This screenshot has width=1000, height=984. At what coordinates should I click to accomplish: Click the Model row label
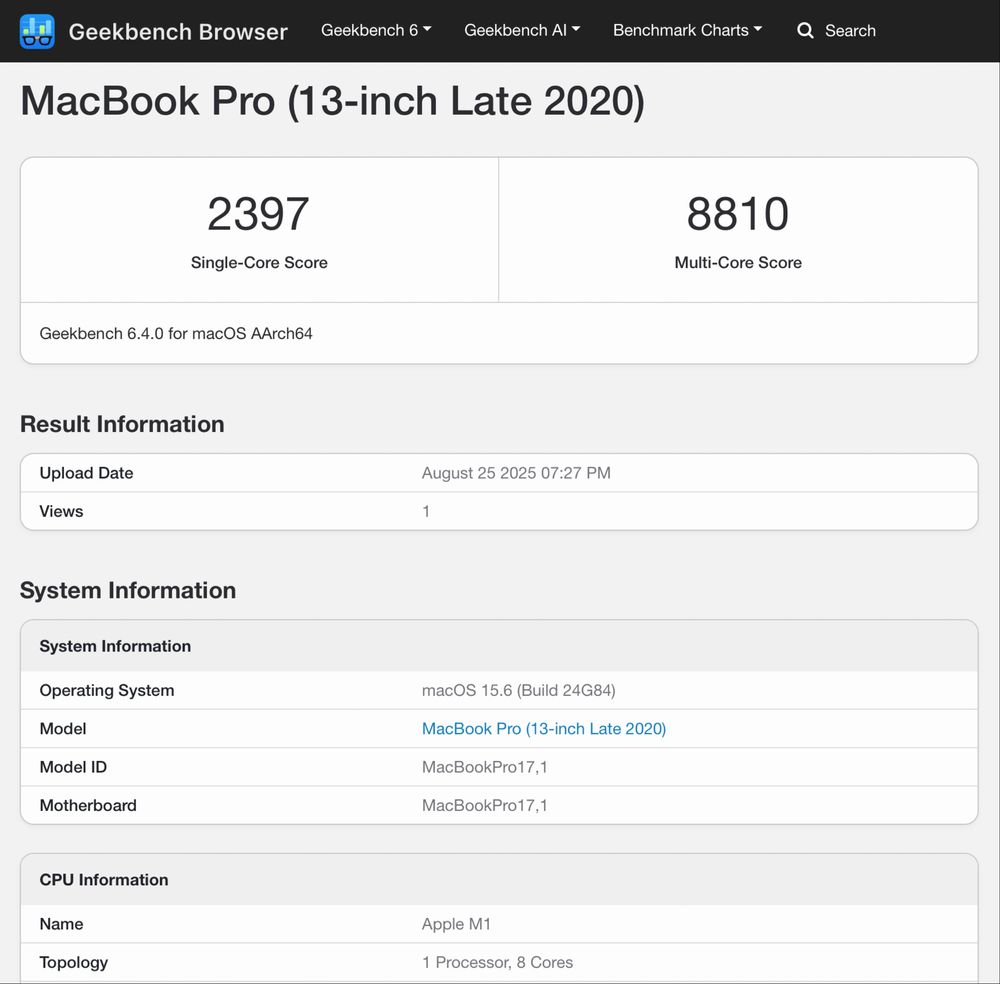point(62,728)
